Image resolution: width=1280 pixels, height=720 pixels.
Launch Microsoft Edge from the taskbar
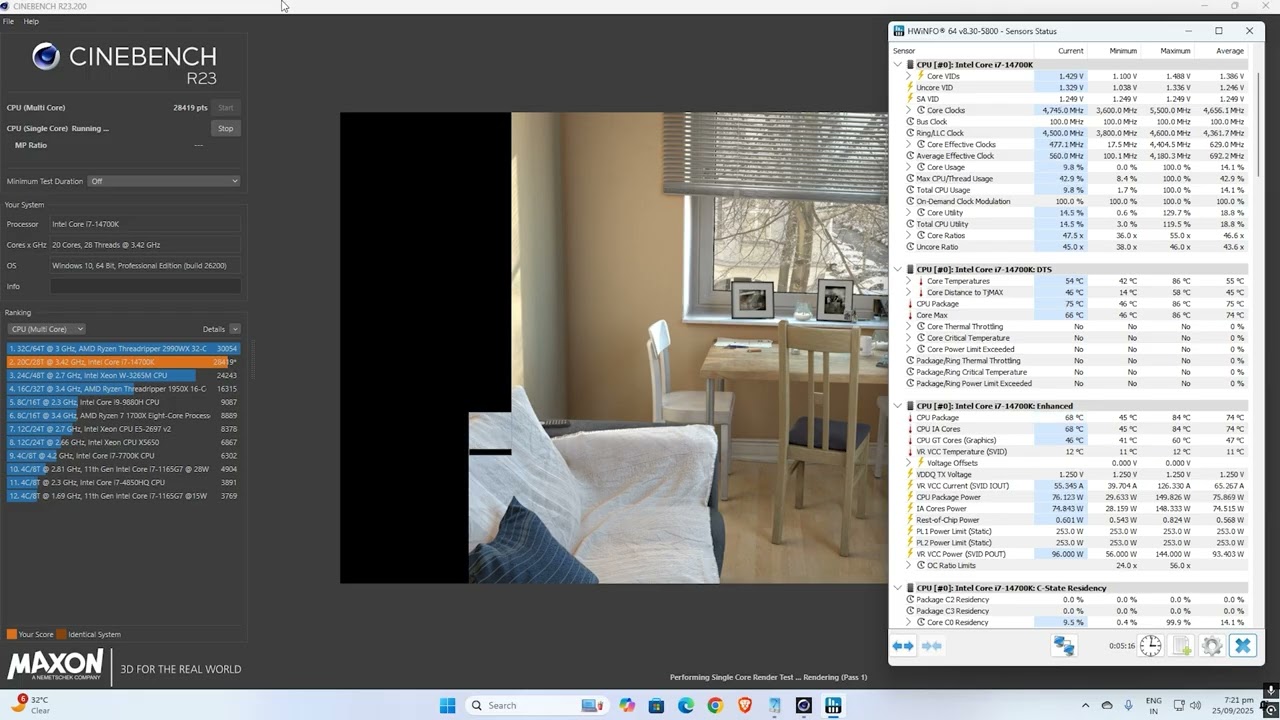686,705
